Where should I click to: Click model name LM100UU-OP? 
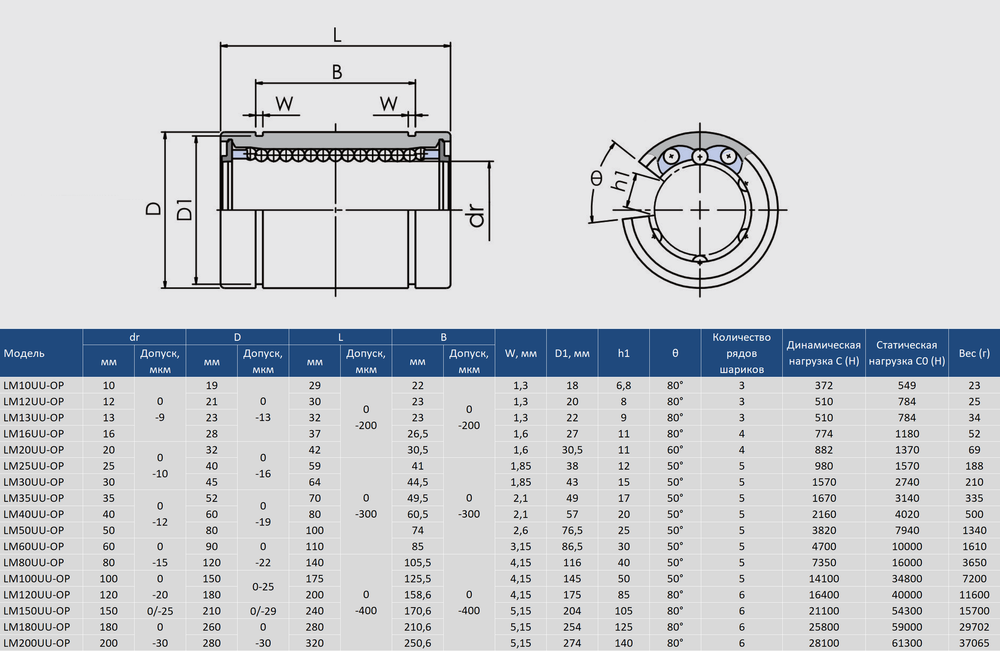coord(36,578)
